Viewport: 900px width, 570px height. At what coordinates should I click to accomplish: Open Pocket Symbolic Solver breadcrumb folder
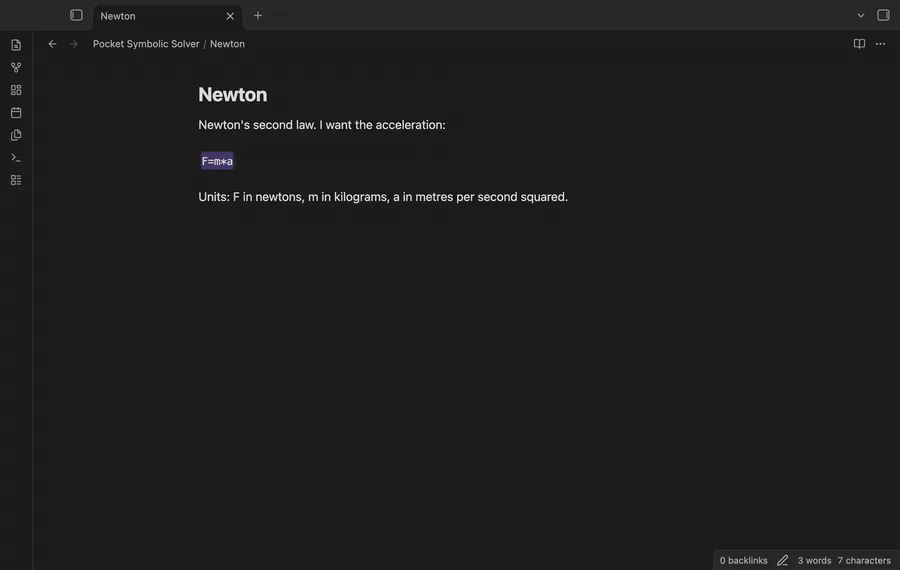[x=146, y=44]
